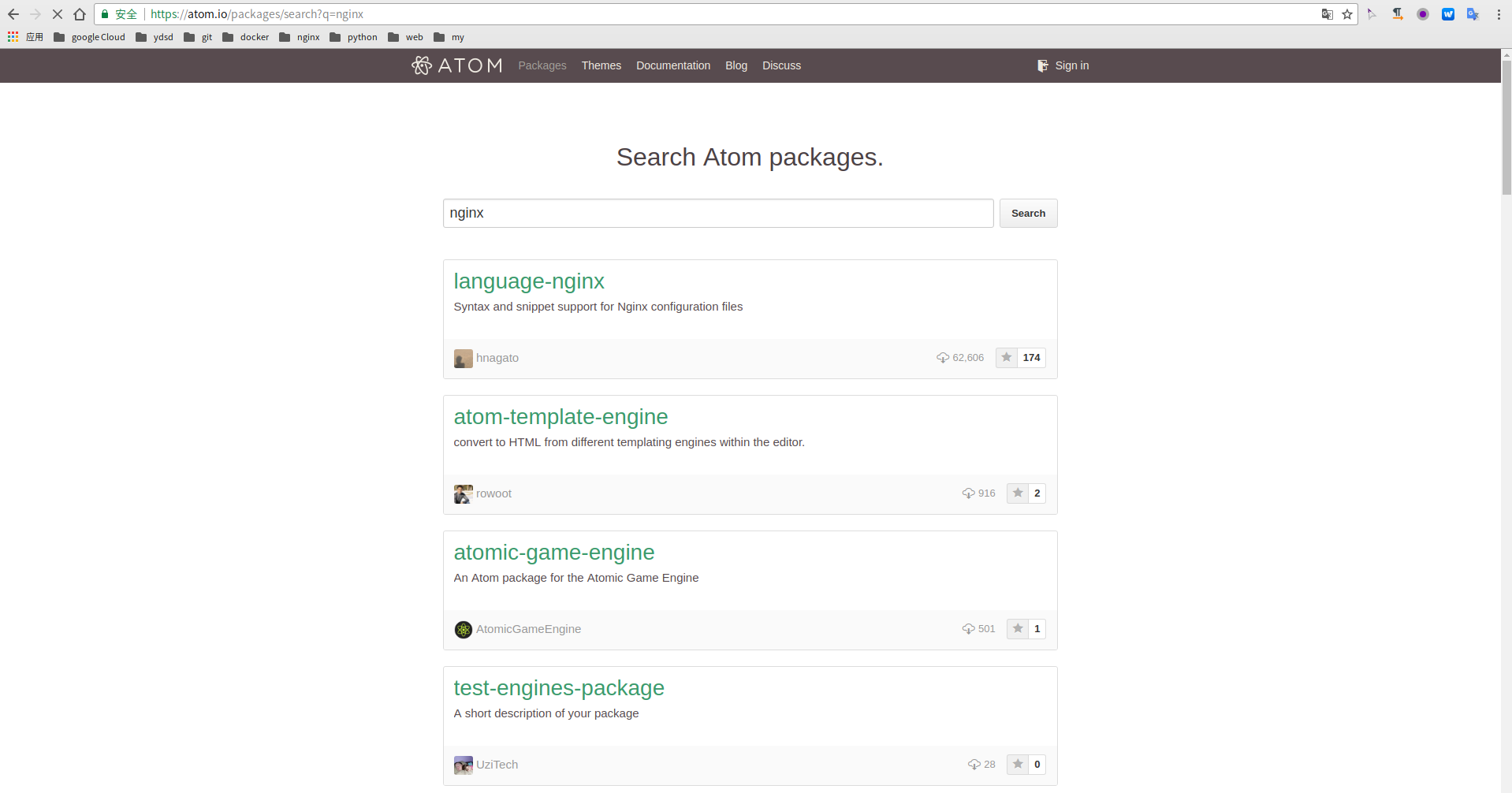Open rowoot author profile
Viewport: 1512px width, 793px height.
pyautogui.click(x=493, y=493)
